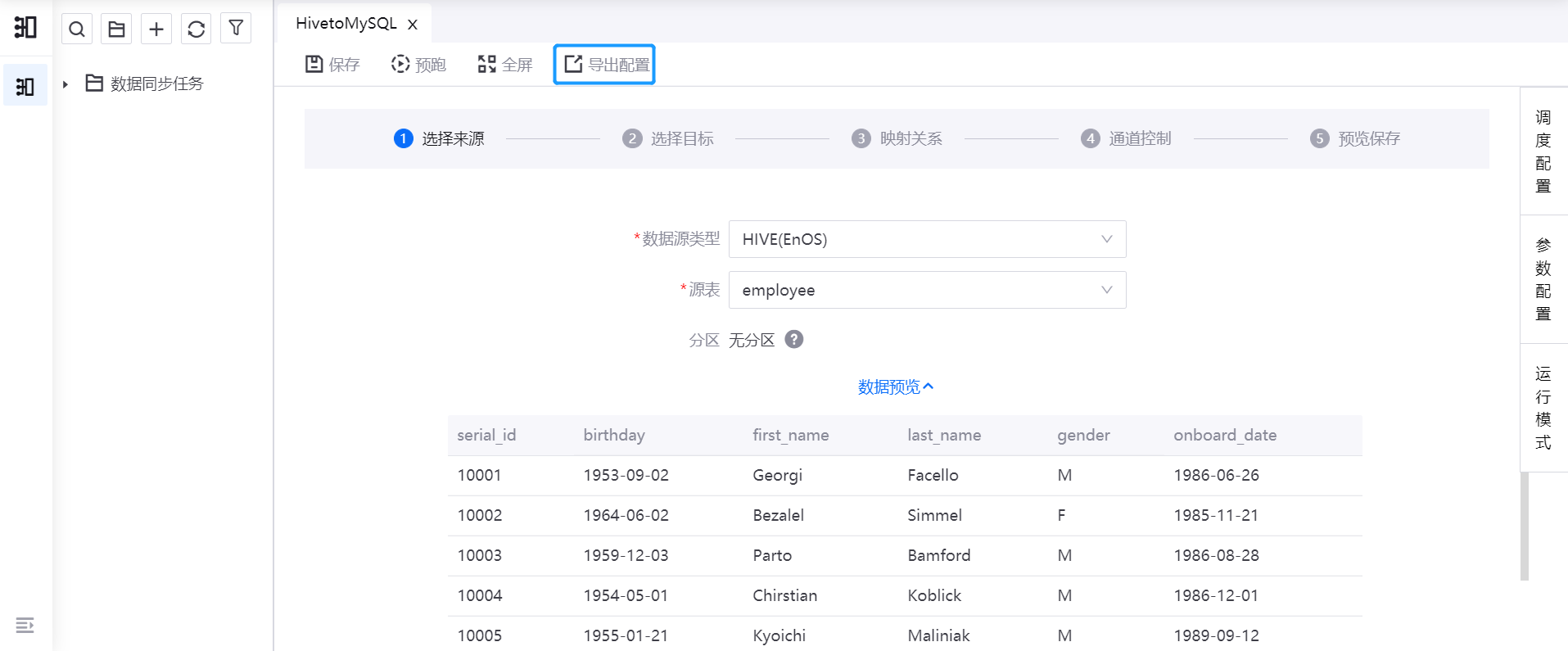This screenshot has width=1568, height=651.
Task: Click the birthday 1964-06-02
Action: tap(626, 515)
